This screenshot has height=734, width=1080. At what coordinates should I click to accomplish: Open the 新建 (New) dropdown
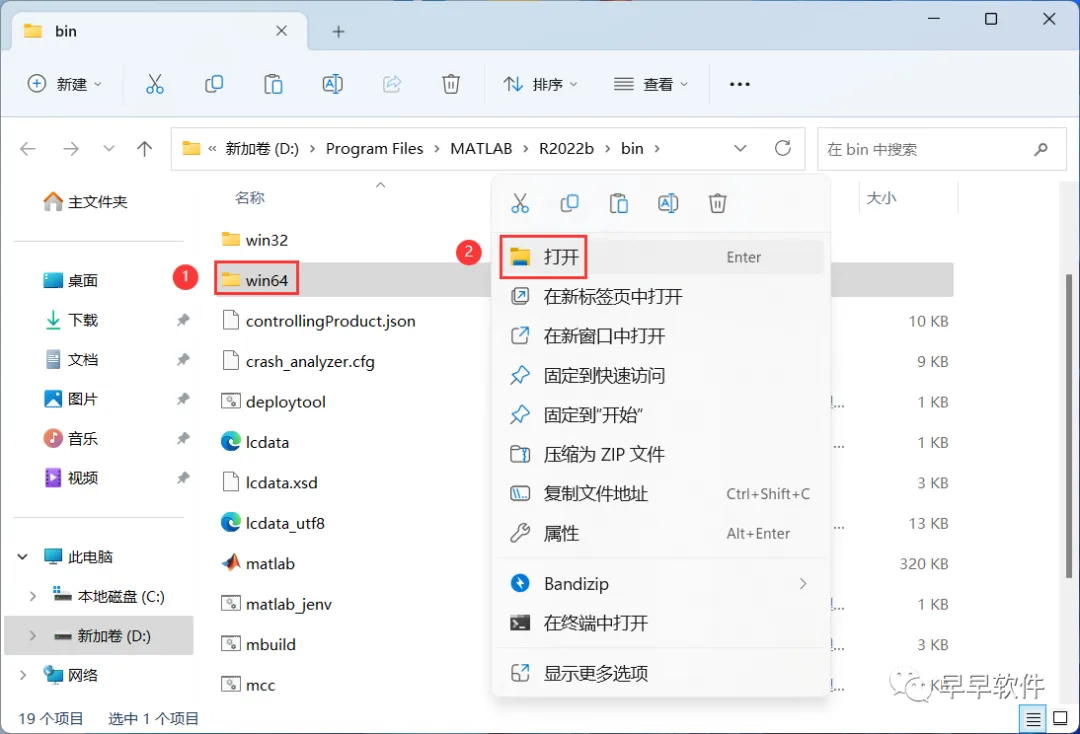[x=65, y=84]
